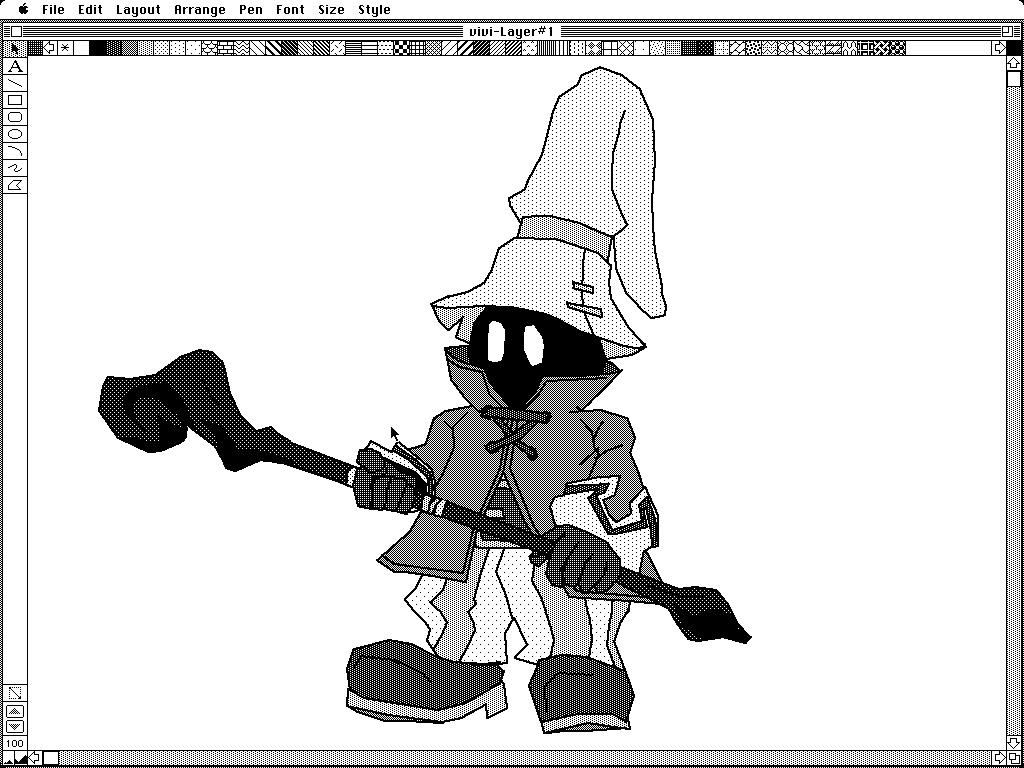Select the Freehand curve tool
This screenshot has height=768, width=1024.
(15, 168)
